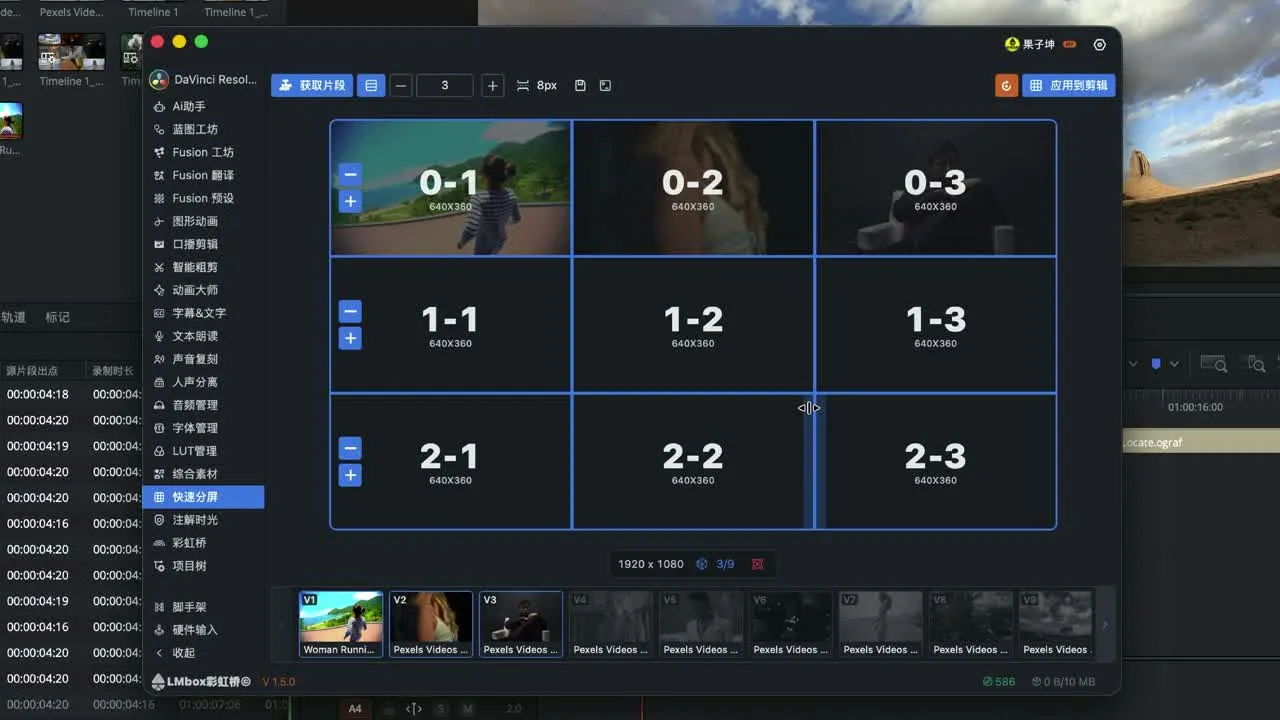The height and width of the screenshot is (720, 1280).
Task: Add a column to row 1
Action: pyautogui.click(x=350, y=338)
